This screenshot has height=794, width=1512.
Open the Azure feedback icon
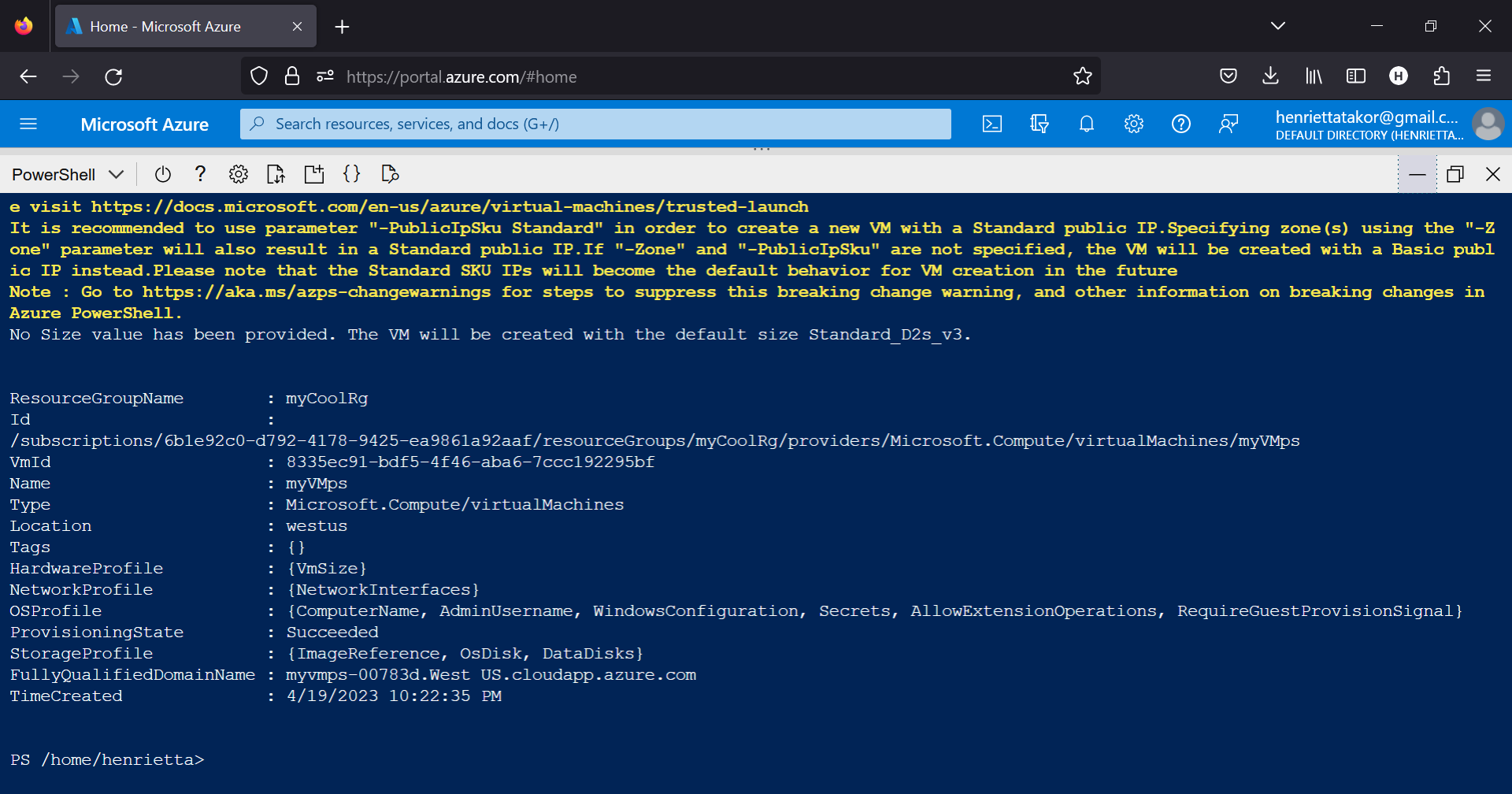pos(1228,124)
